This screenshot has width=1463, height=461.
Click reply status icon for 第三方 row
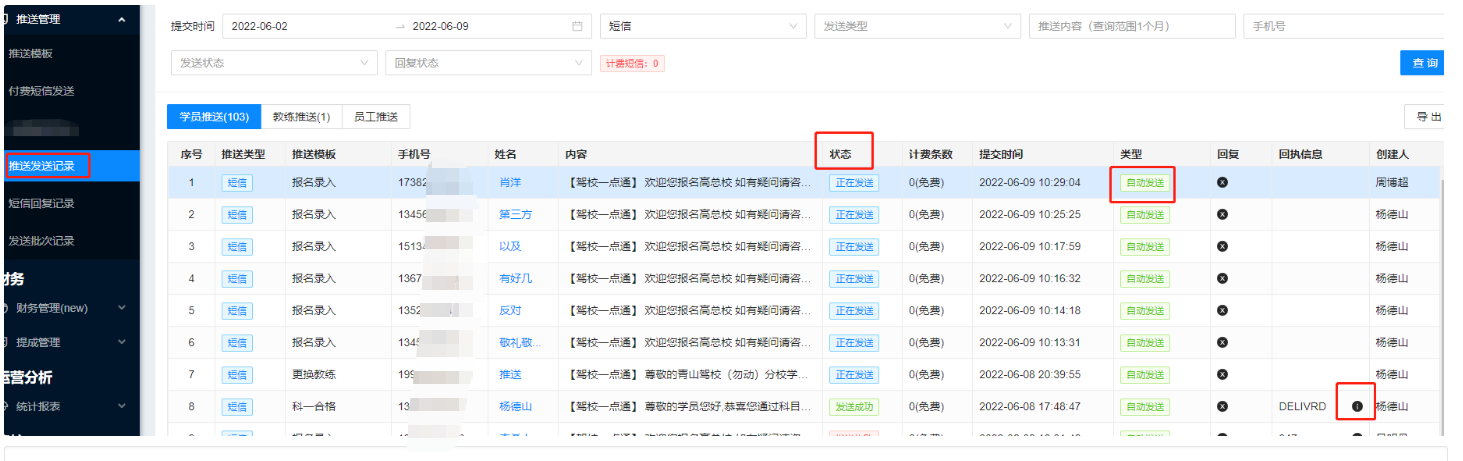1222,215
